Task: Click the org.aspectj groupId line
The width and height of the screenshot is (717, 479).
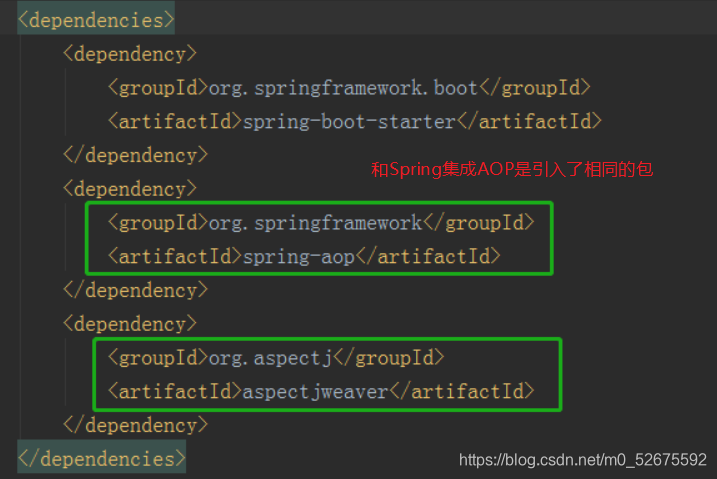Action: pos(276,357)
